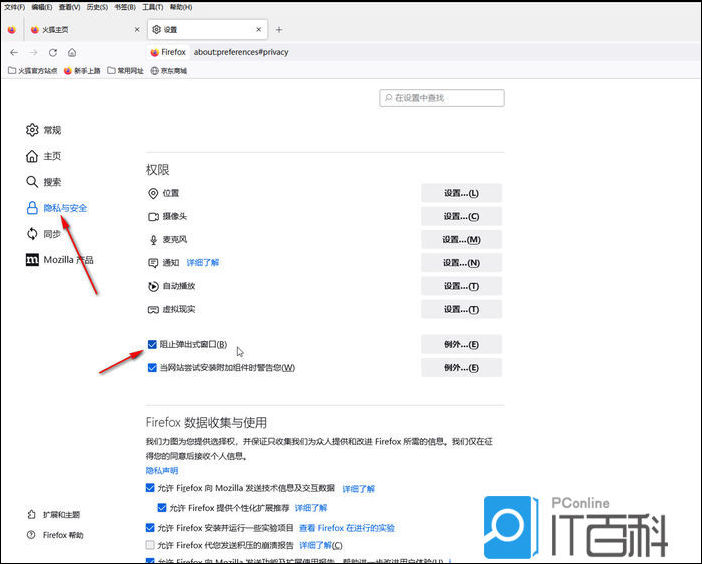Open Mozilla 产品 category
The height and width of the screenshot is (564, 702).
coord(60,260)
